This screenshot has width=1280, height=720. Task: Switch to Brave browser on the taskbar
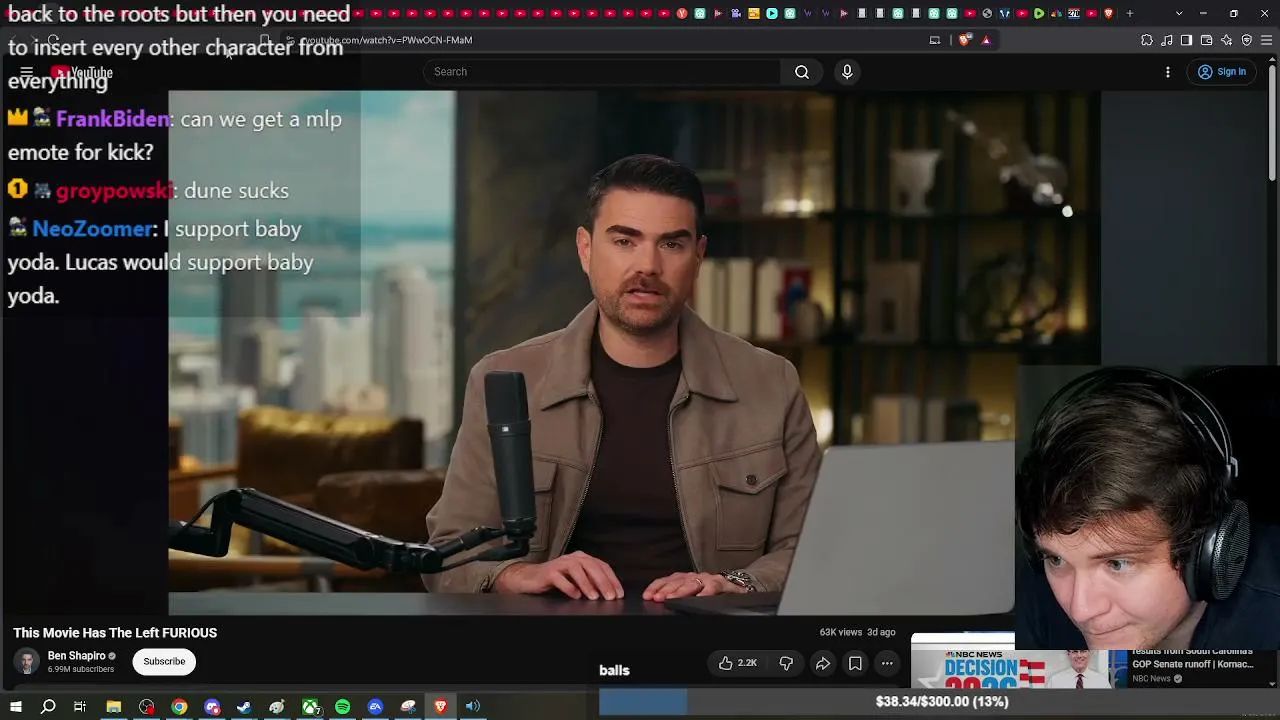(440, 707)
